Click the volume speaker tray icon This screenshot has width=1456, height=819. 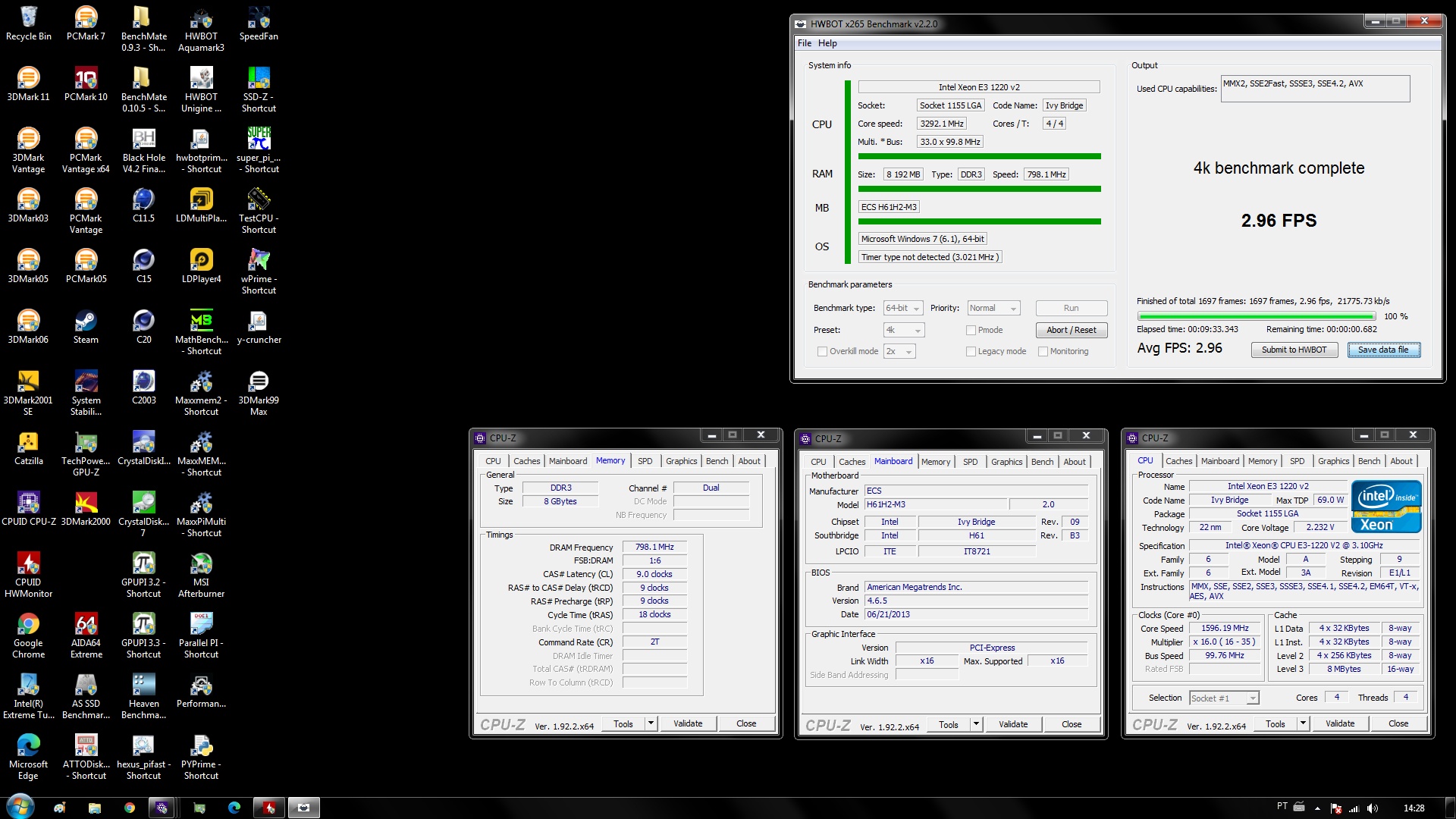point(1373,808)
